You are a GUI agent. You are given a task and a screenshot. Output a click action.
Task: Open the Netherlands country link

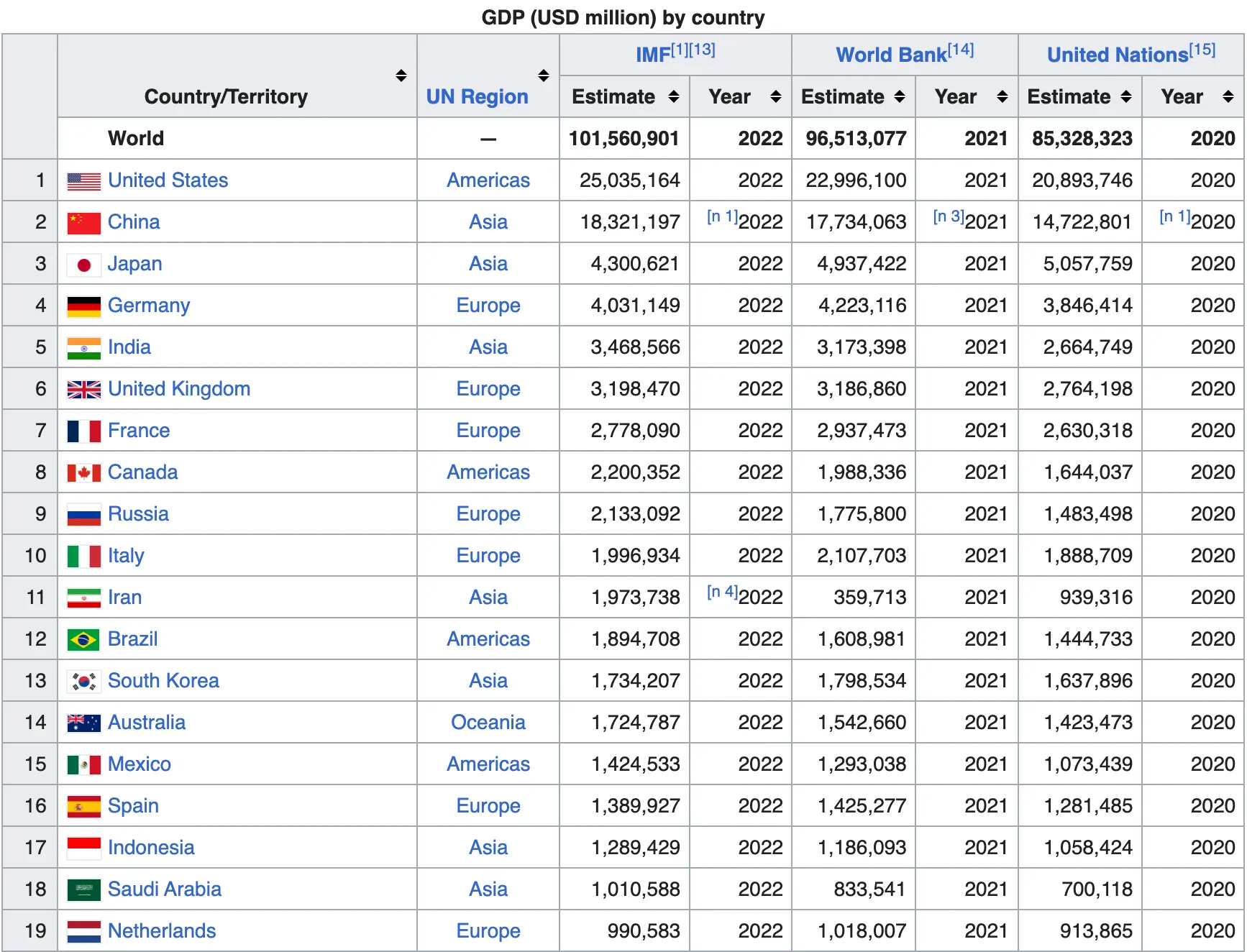click(x=162, y=931)
